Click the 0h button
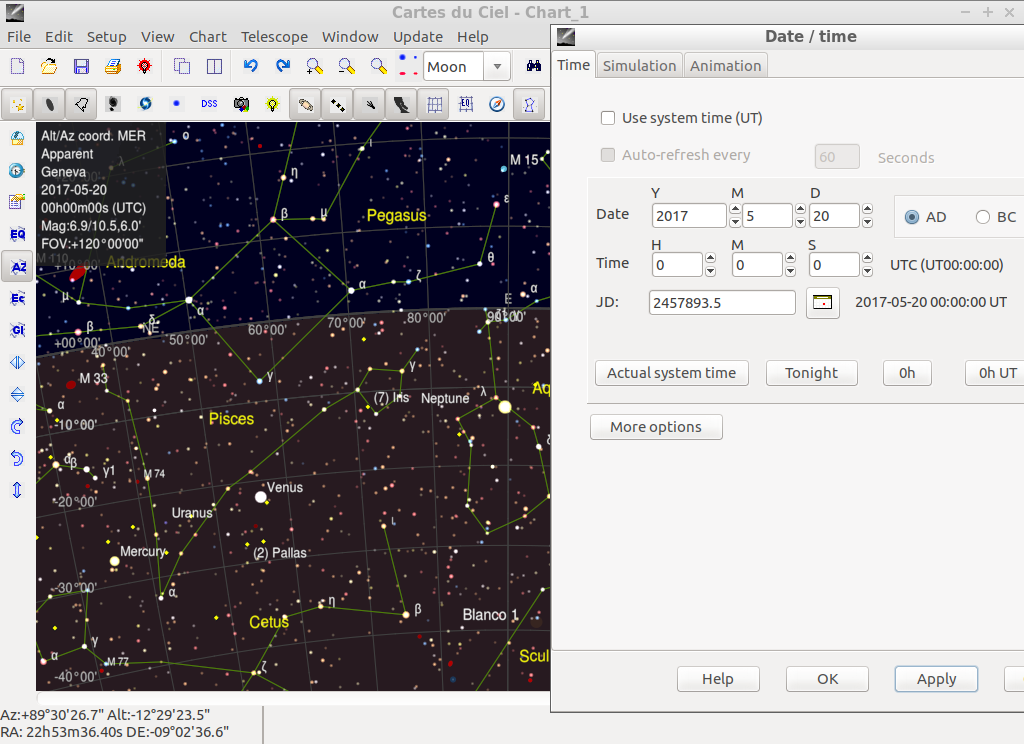 tap(907, 373)
